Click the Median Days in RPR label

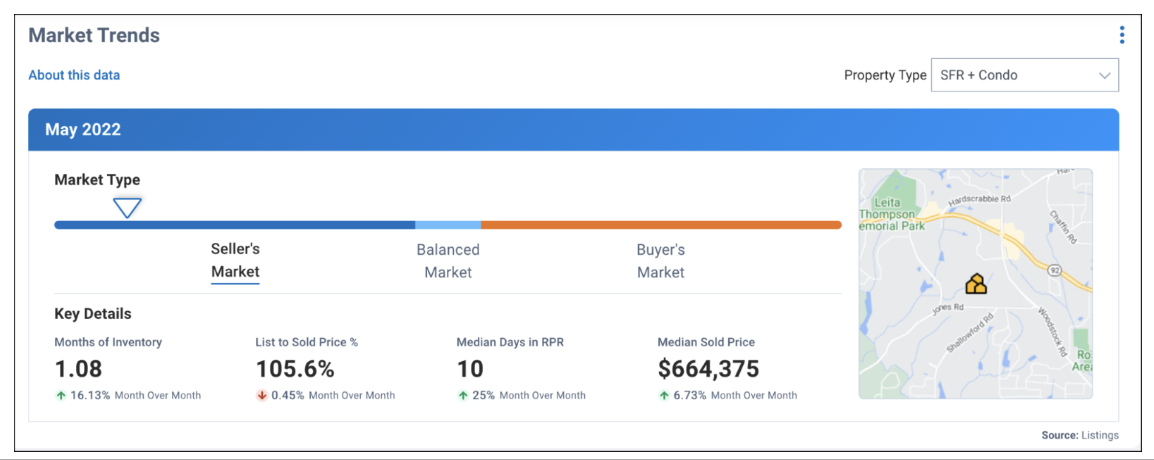coord(512,342)
